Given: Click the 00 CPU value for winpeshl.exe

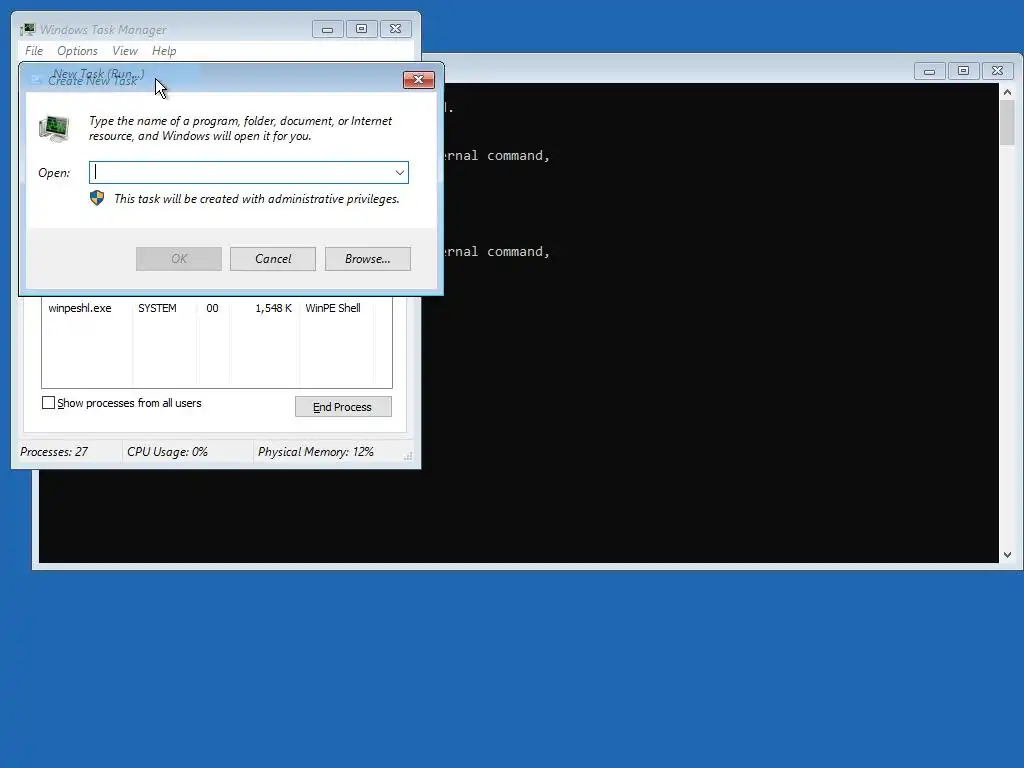Looking at the screenshot, I should pos(212,308).
